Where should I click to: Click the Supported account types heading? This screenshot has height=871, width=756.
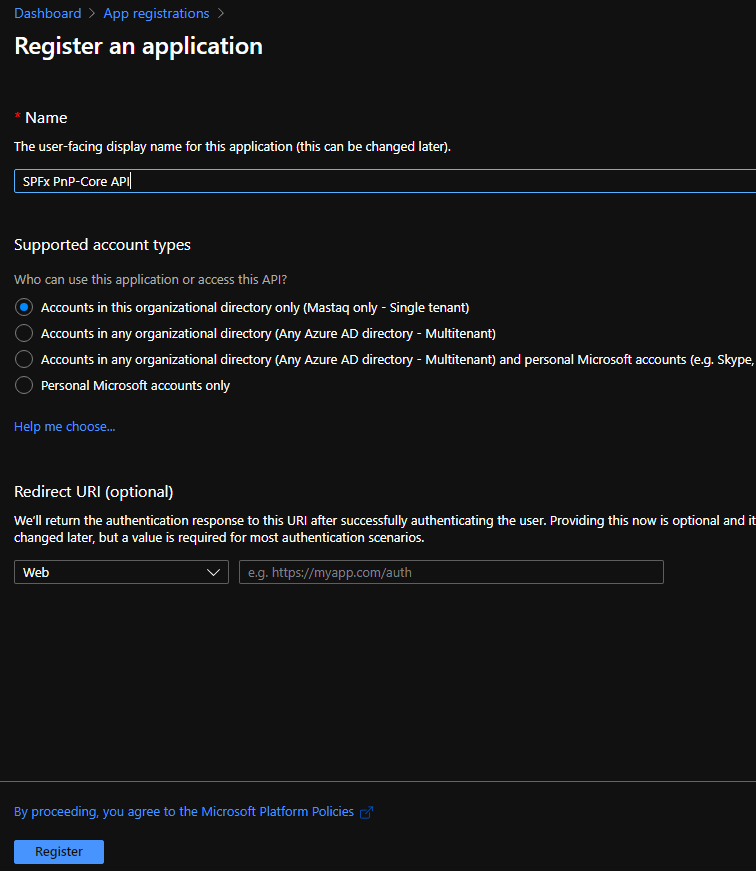tap(102, 245)
